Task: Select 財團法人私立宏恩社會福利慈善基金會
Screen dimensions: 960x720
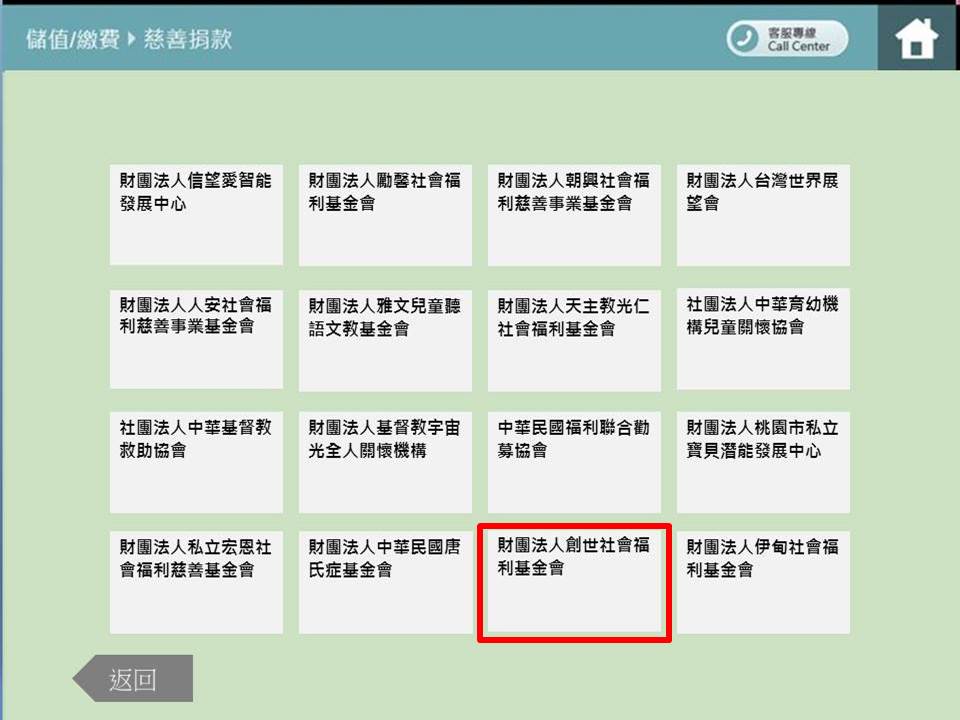Action: pyautogui.click(x=197, y=582)
